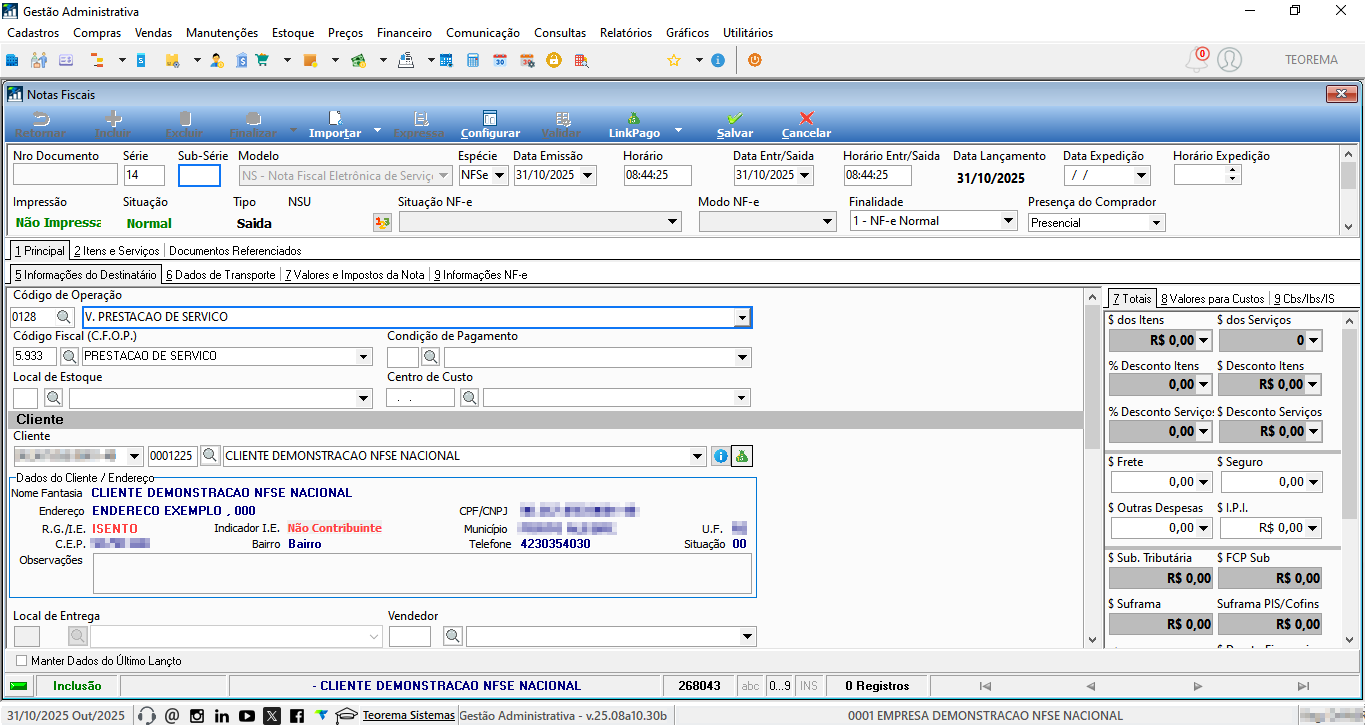Click the money bills icon in the toolbar

click(x=358, y=60)
